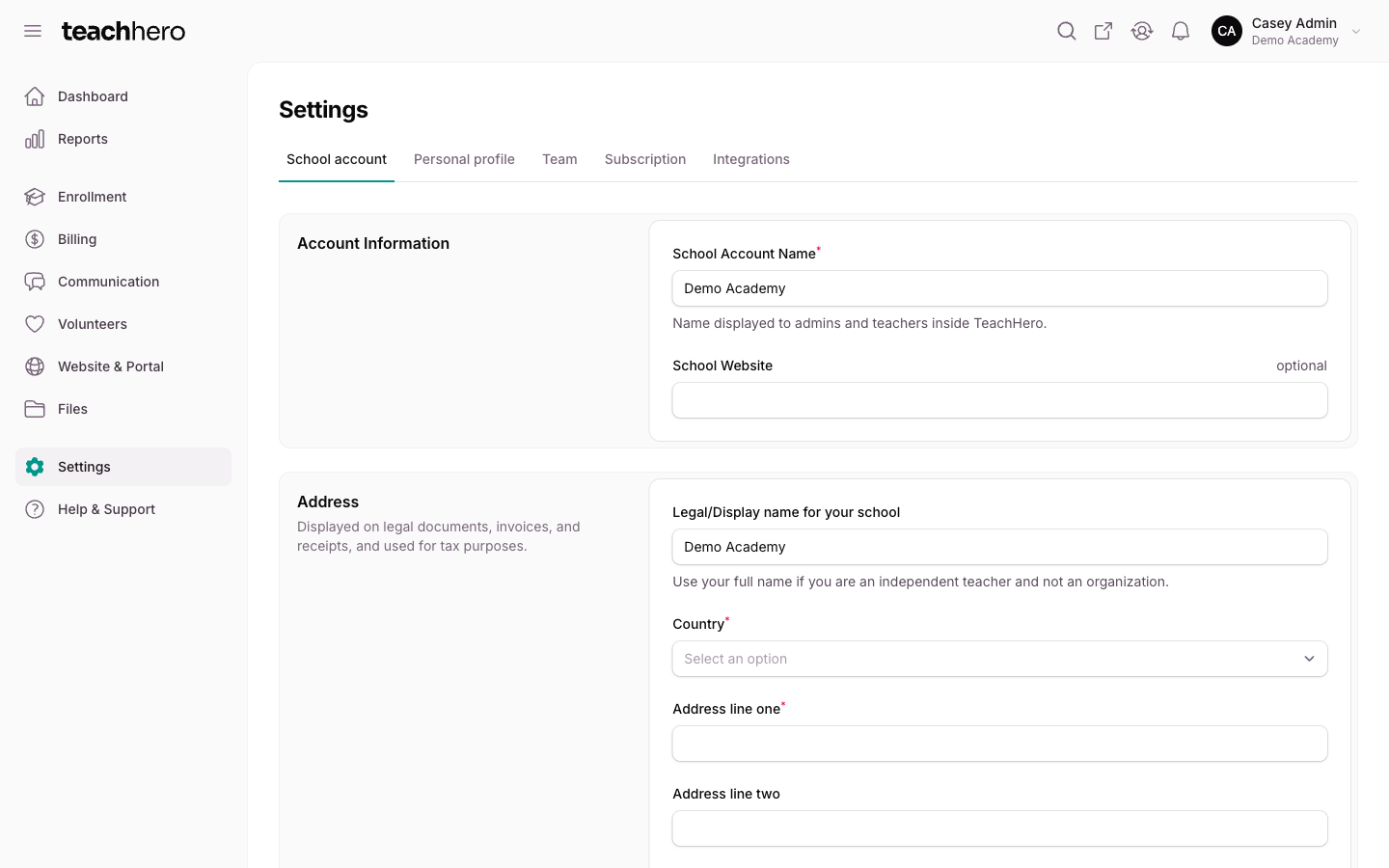Open Reports from sidebar
Screen dimensions: 1389x868
coord(123,139)
